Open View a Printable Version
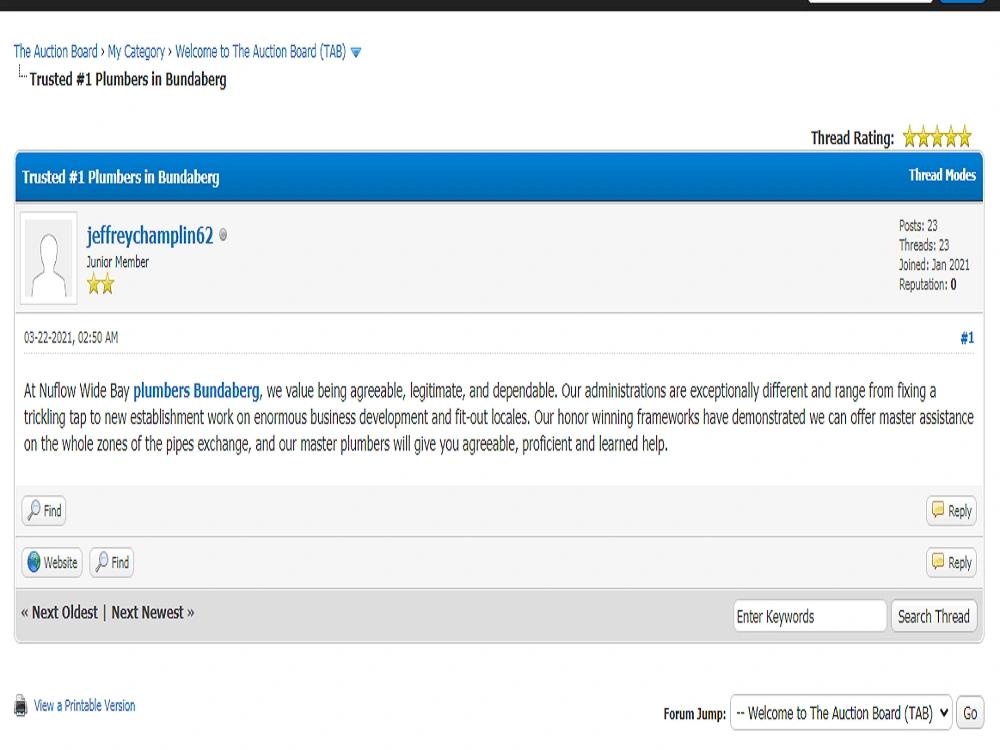 [x=84, y=705]
